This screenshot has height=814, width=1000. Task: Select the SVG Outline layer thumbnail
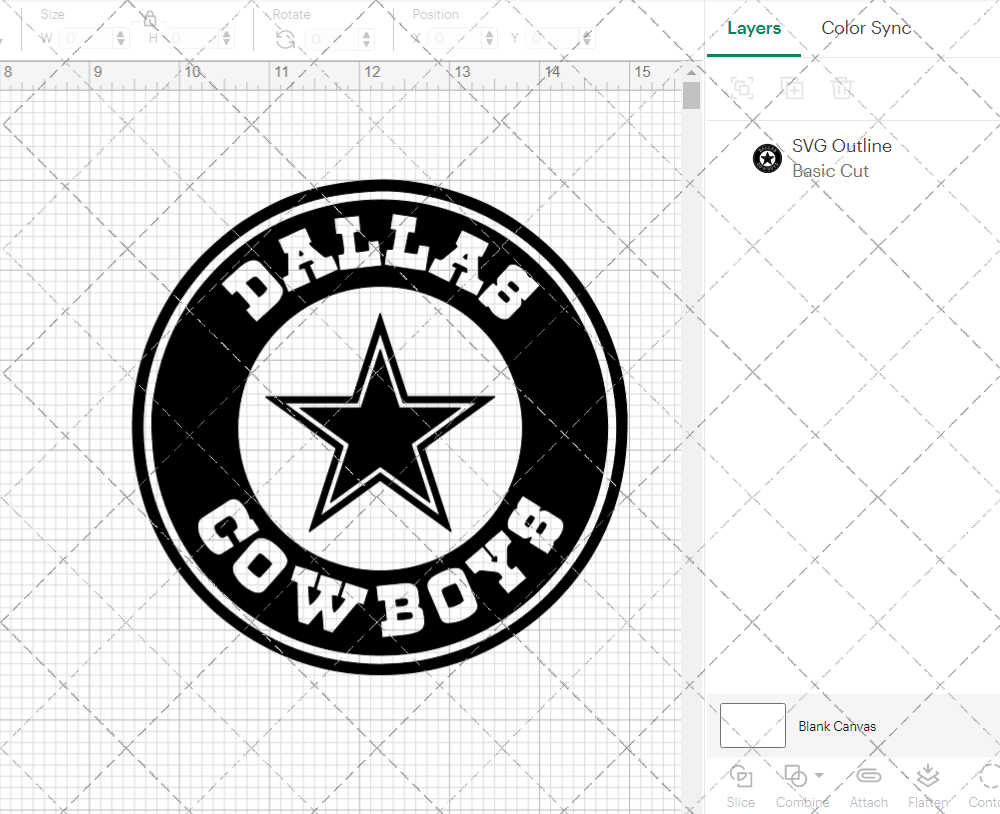point(767,158)
